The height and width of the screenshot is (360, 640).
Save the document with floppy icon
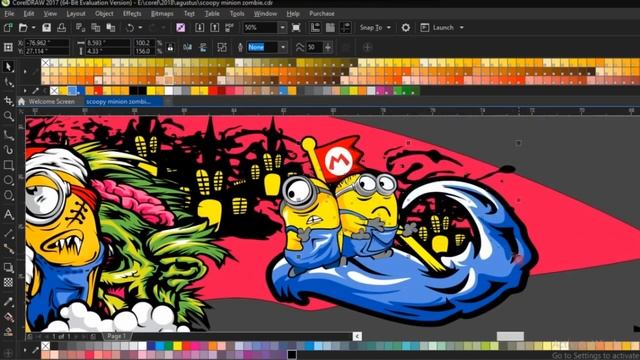point(47,27)
